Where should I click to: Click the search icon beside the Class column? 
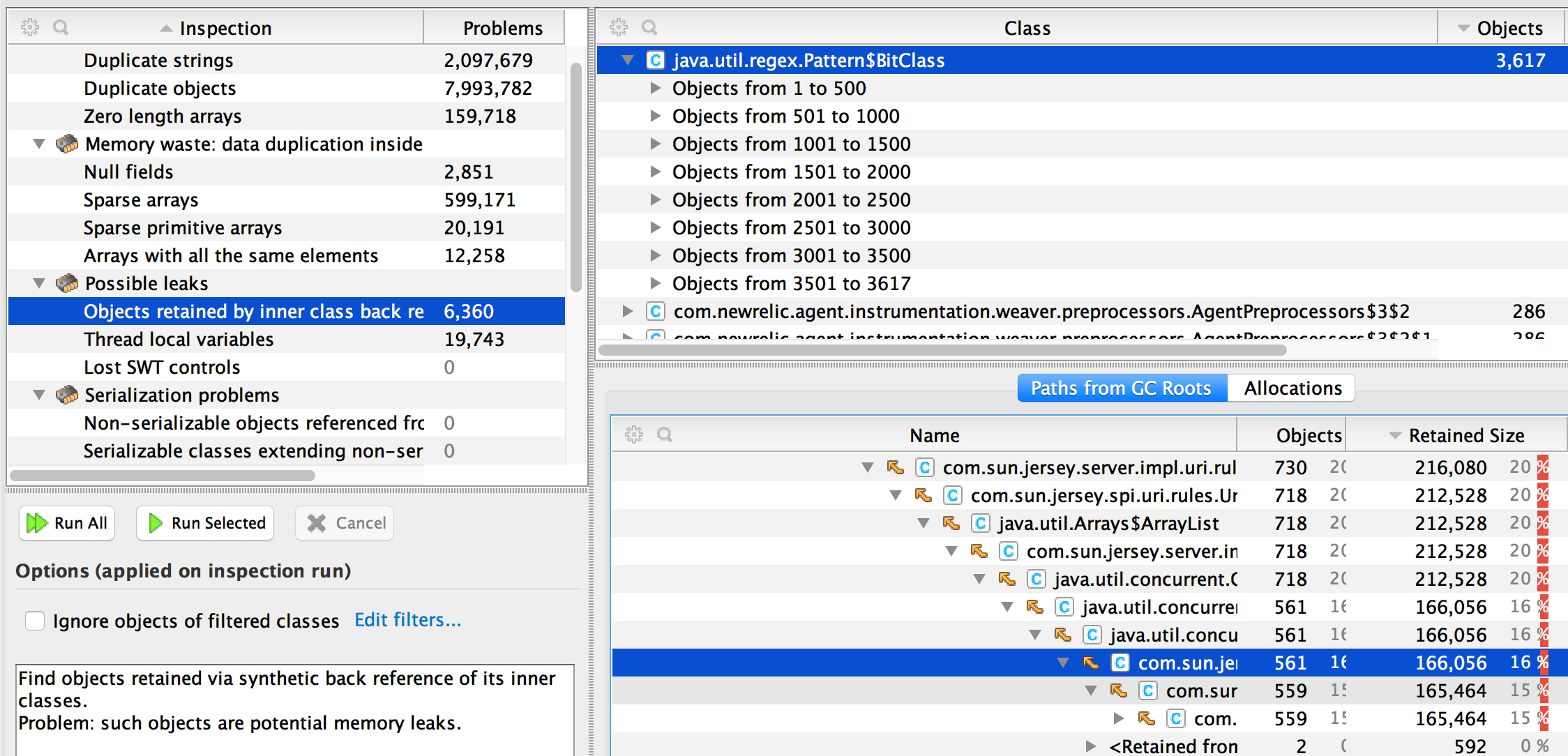[649, 27]
